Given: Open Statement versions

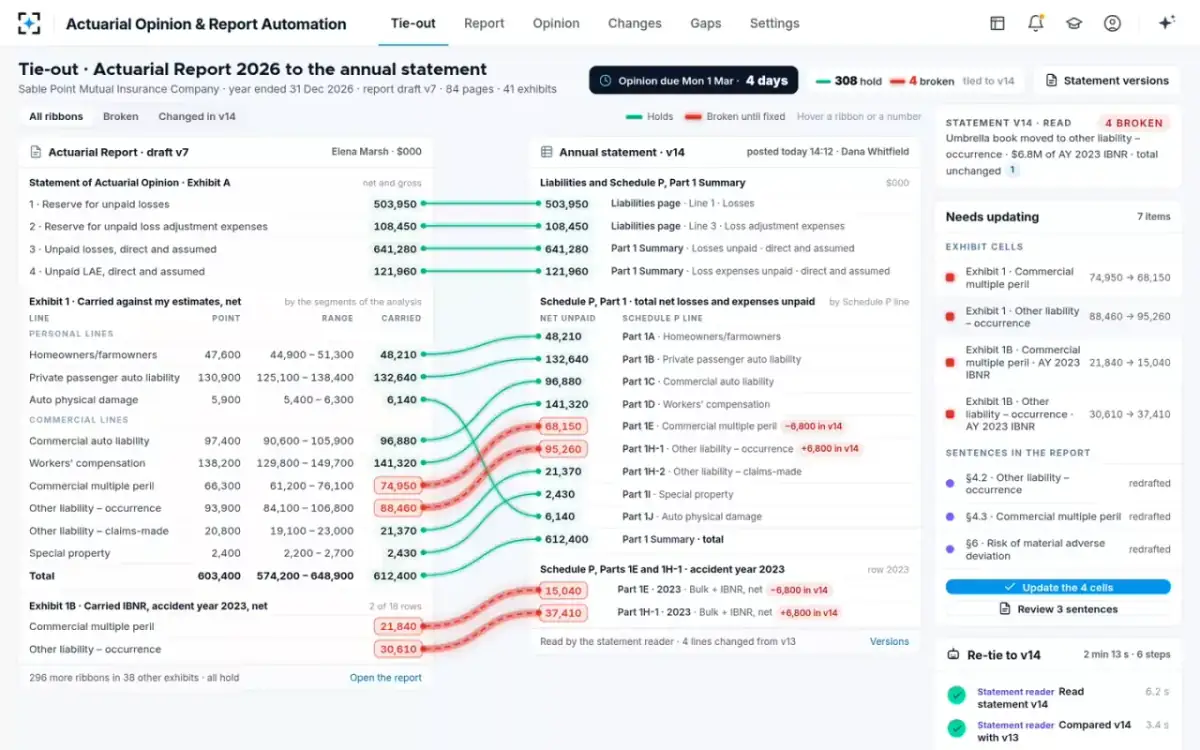Looking at the screenshot, I should click(x=1107, y=81).
